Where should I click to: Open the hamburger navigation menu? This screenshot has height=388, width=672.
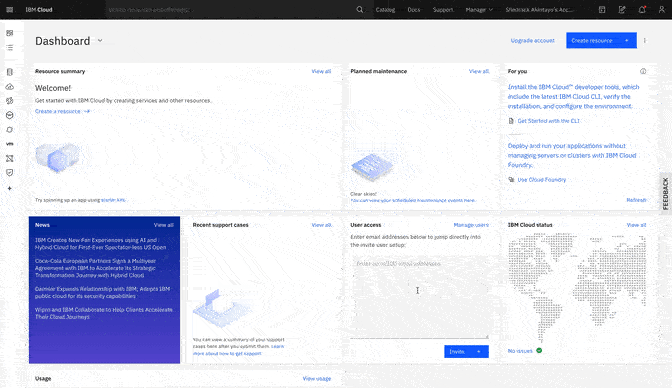click(x=9, y=9)
